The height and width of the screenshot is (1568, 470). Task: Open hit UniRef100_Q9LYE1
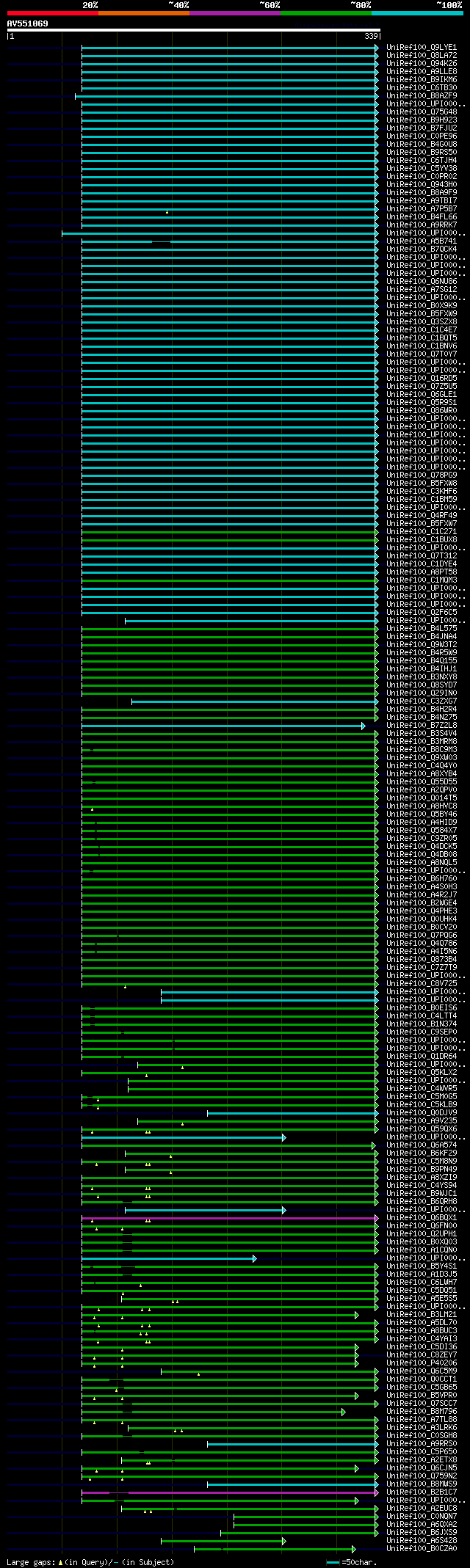[422, 48]
